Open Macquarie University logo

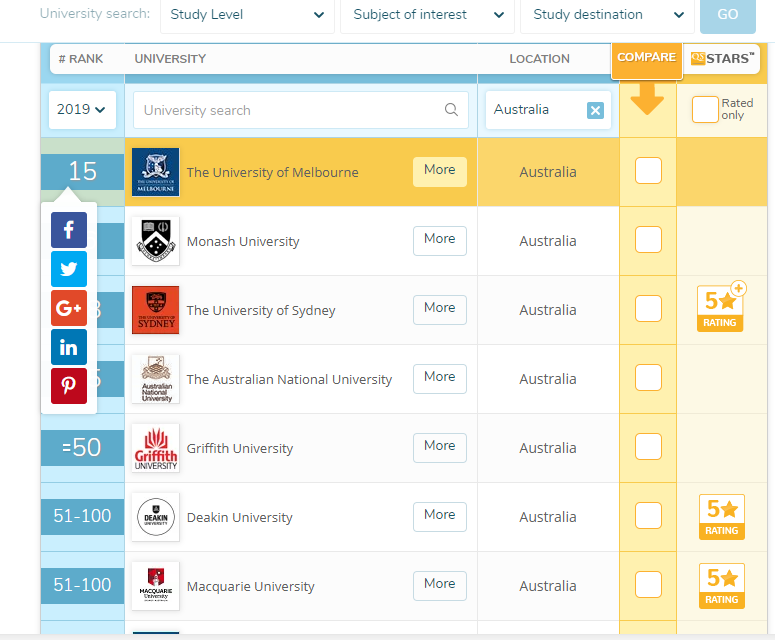click(x=156, y=586)
